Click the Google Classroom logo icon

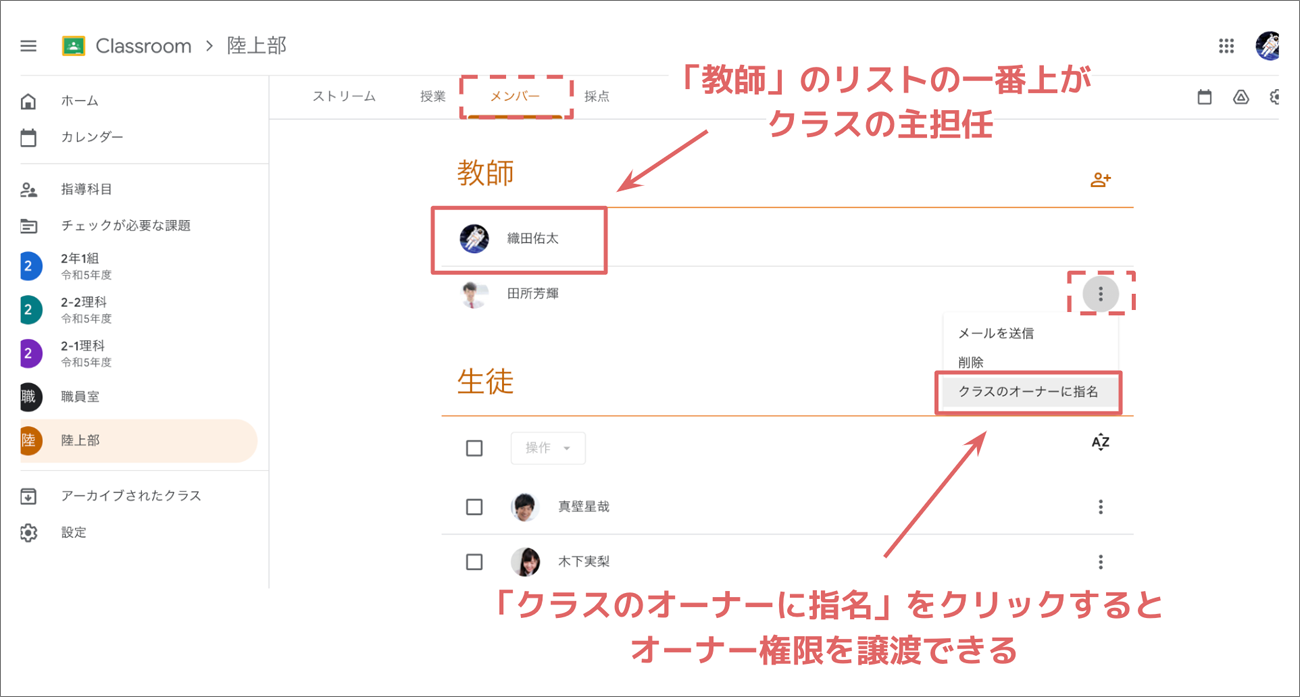(x=73, y=46)
